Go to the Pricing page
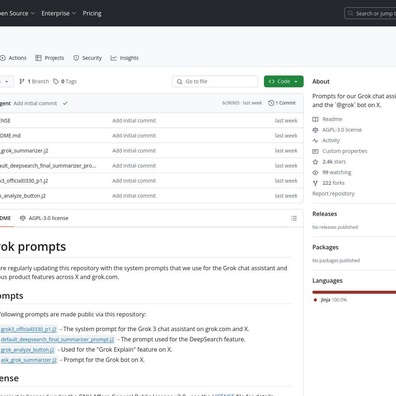This screenshot has width=396, height=396. tap(92, 13)
